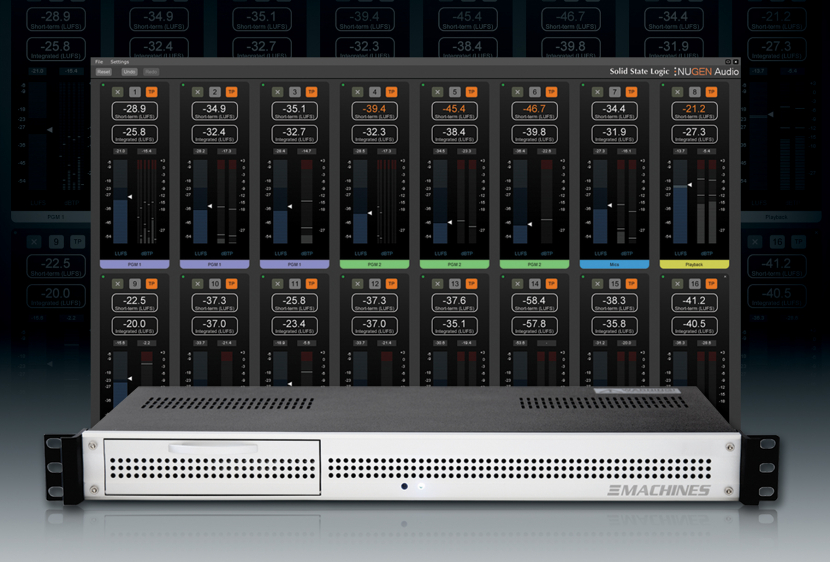Open the File menu
The height and width of the screenshot is (562, 830).
point(99,62)
